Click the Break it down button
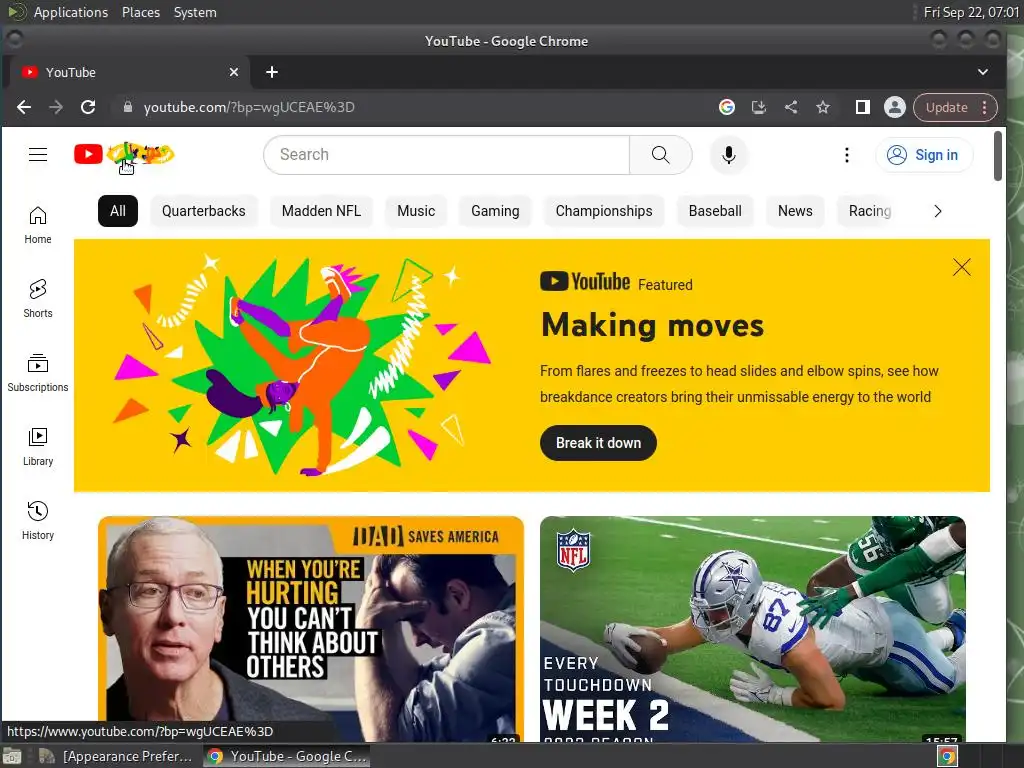 coord(598,443)
